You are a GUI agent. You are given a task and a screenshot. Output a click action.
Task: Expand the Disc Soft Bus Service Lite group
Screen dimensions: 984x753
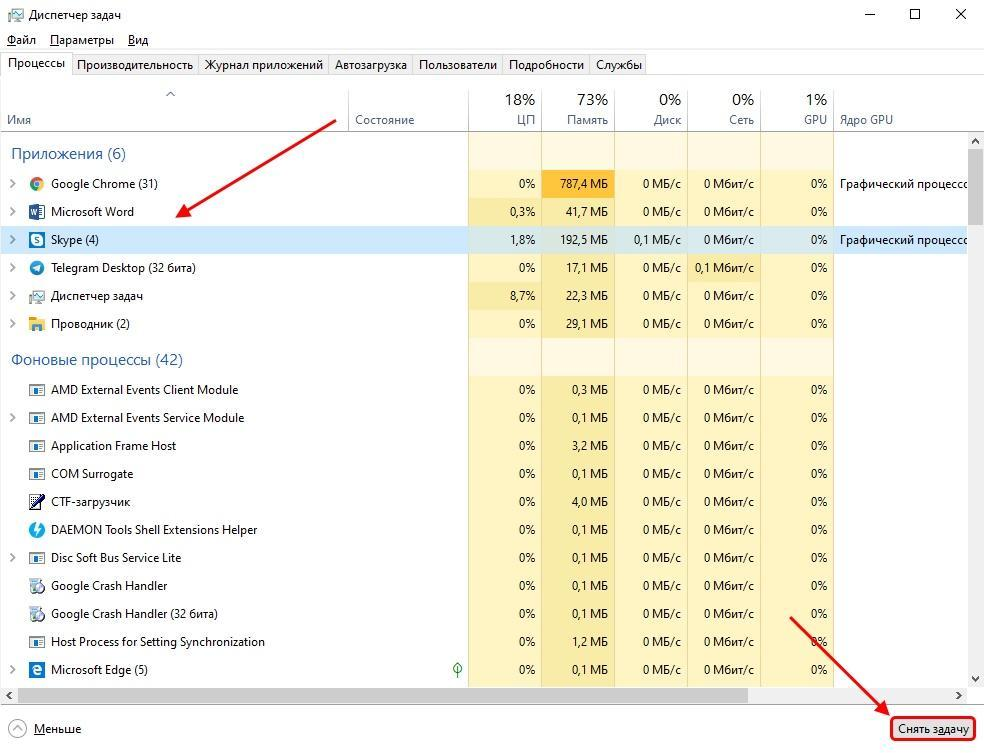pyautogui.click(x=13, y=558)
